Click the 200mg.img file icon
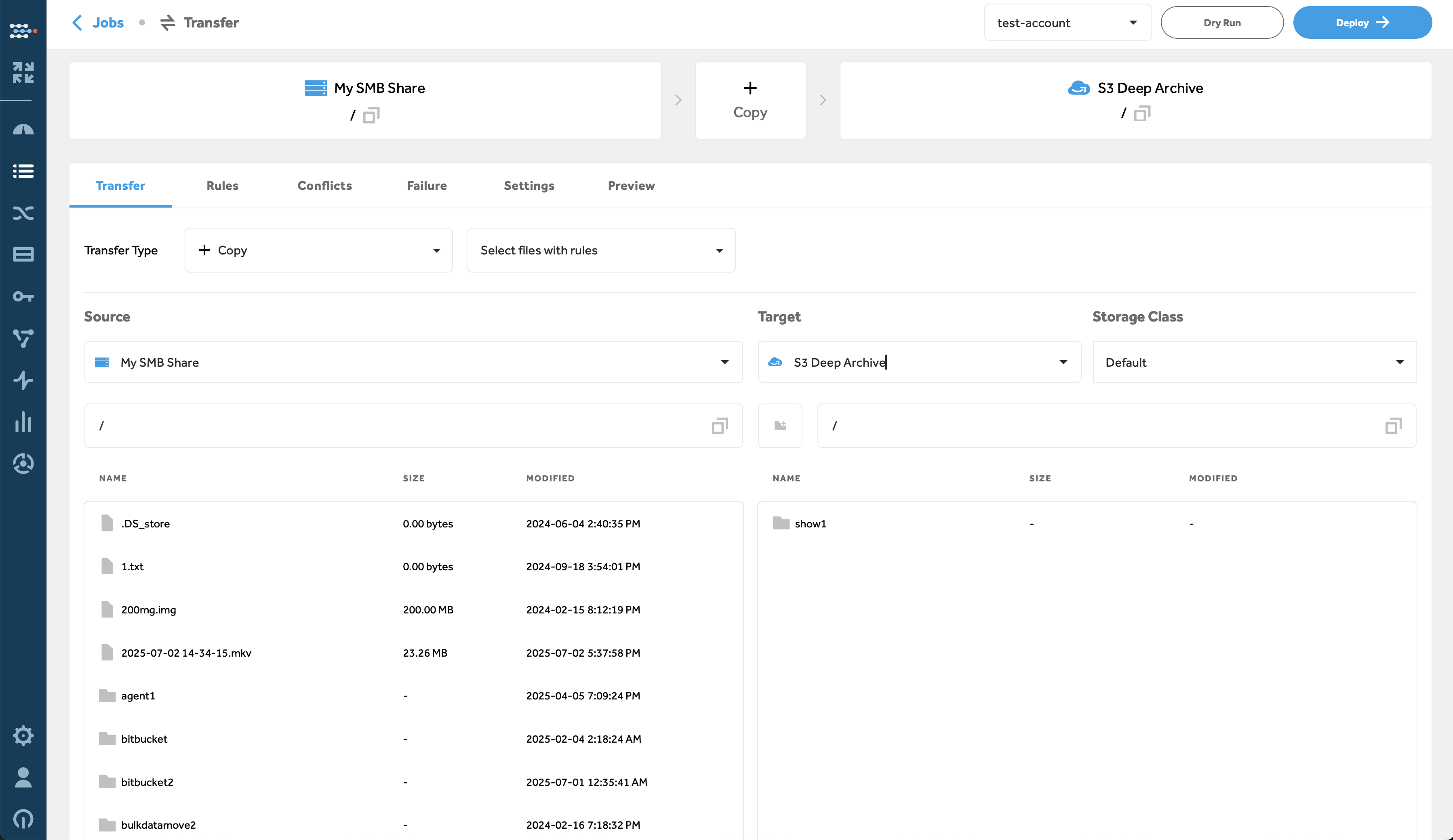 [107, 609]
